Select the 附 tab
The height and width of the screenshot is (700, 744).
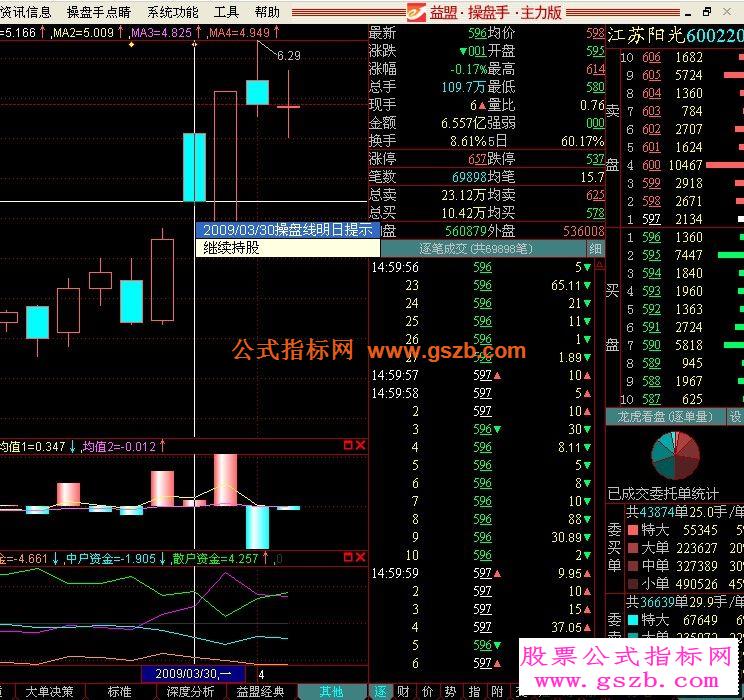[x=497, y=692]
